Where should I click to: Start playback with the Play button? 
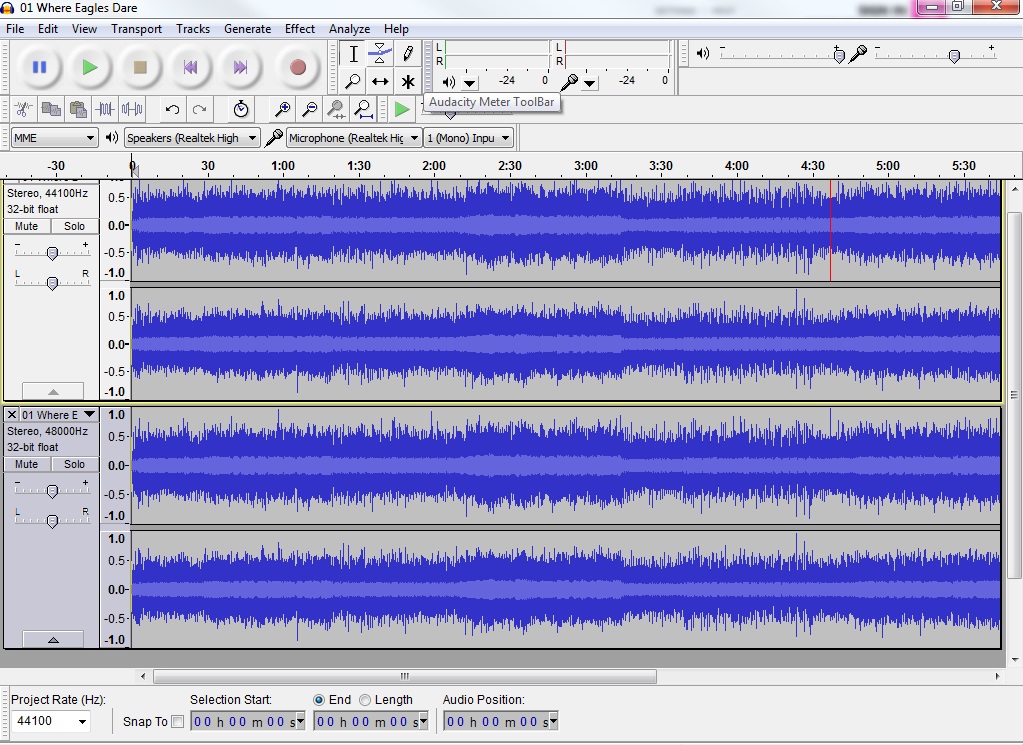89,67
